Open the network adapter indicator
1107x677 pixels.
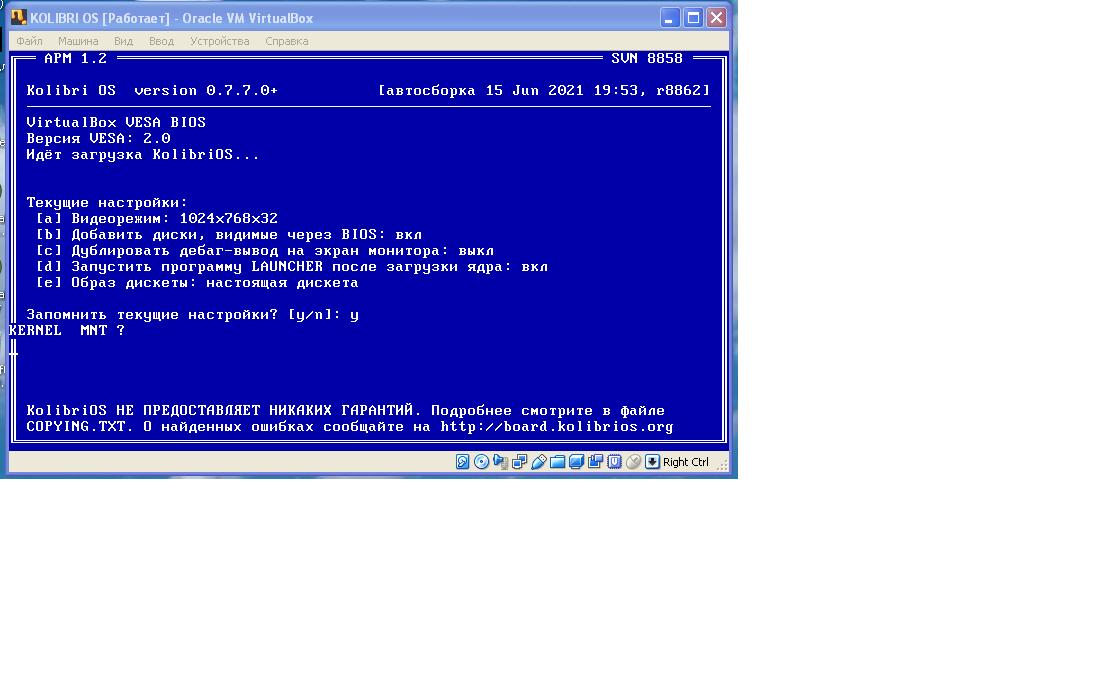click(x=520, y=462)
